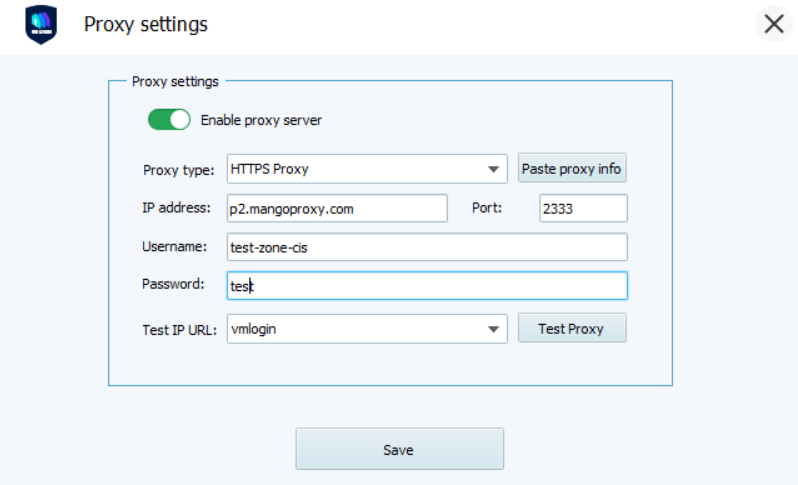Image resolution: width=798 pixels, height=485 pixels.
Task: Click the VMLogin logo icon
Action: [x=41, y=25]
